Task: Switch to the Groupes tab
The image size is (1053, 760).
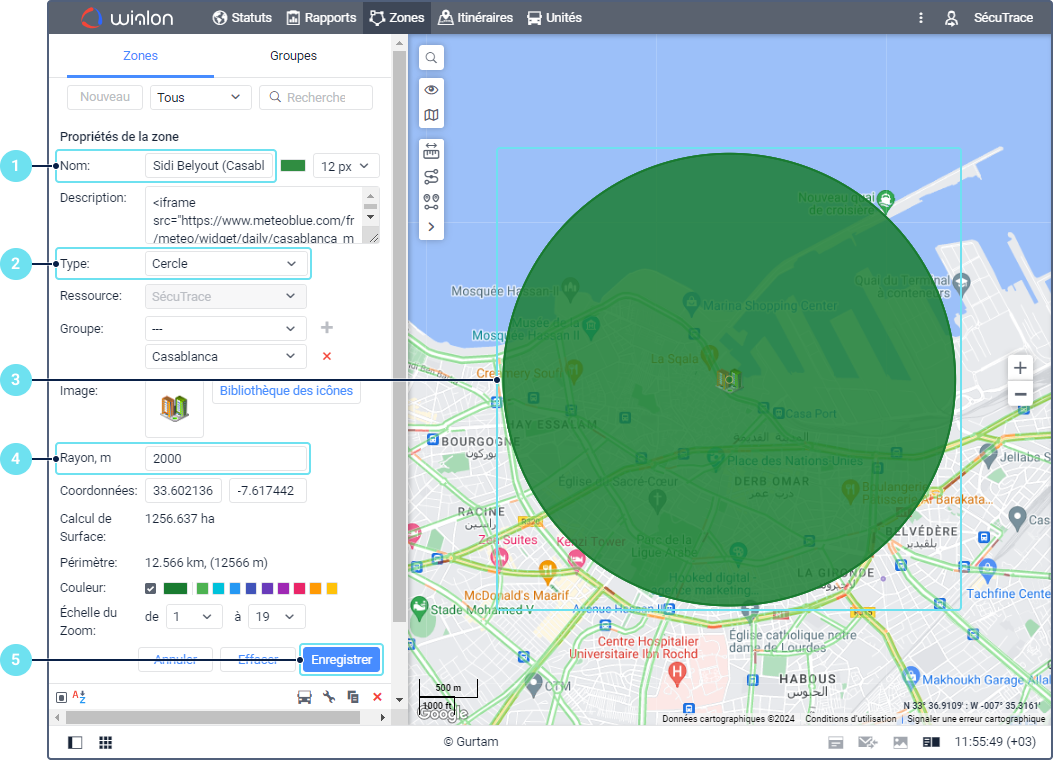Action: (x=293, y=56)
